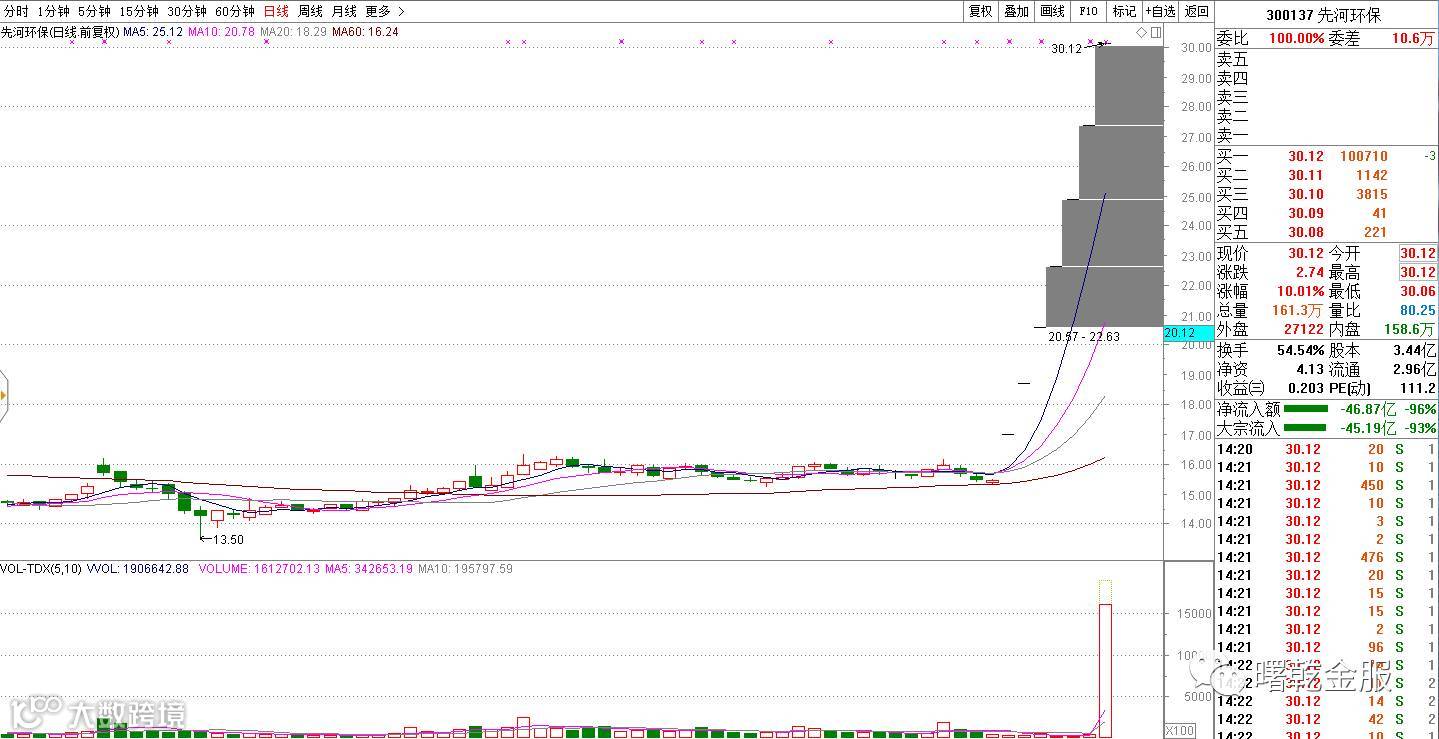1439x739 pixels.
Task: Click the 300137 先河环保 stock title
Action: pos(1323,15)
